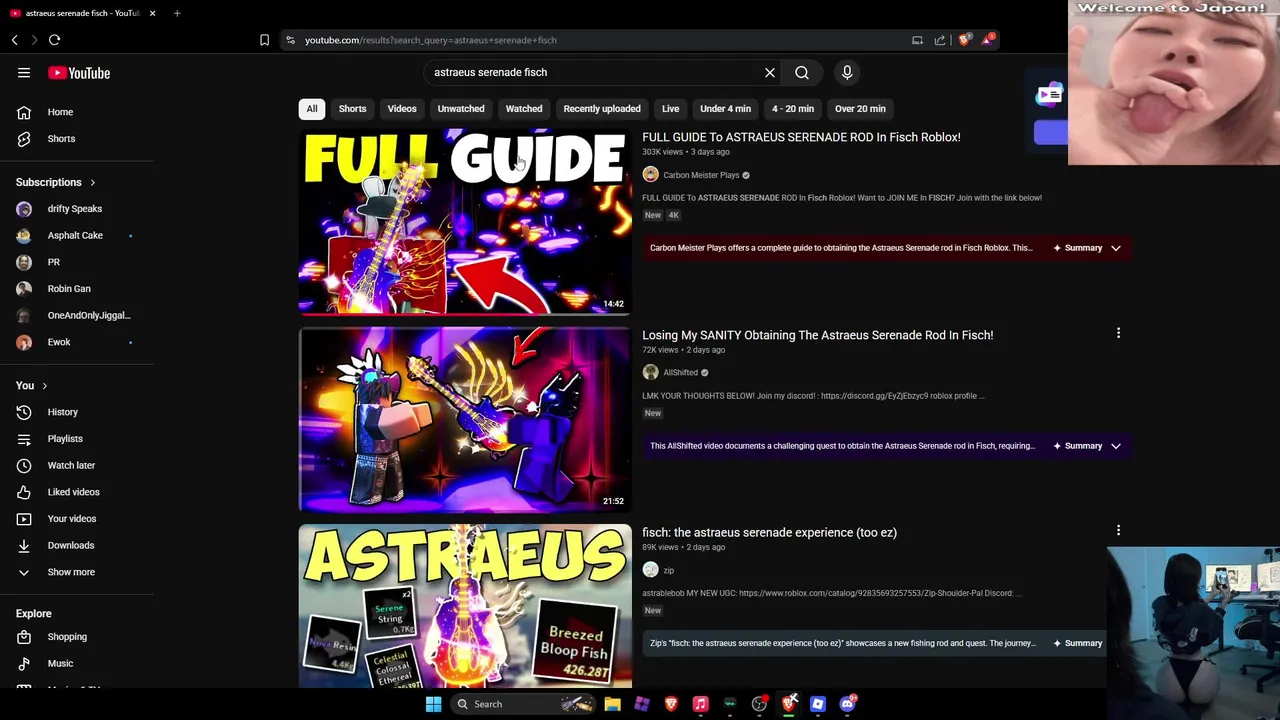Filter by 4 - 20 min chip

[793, 109]
